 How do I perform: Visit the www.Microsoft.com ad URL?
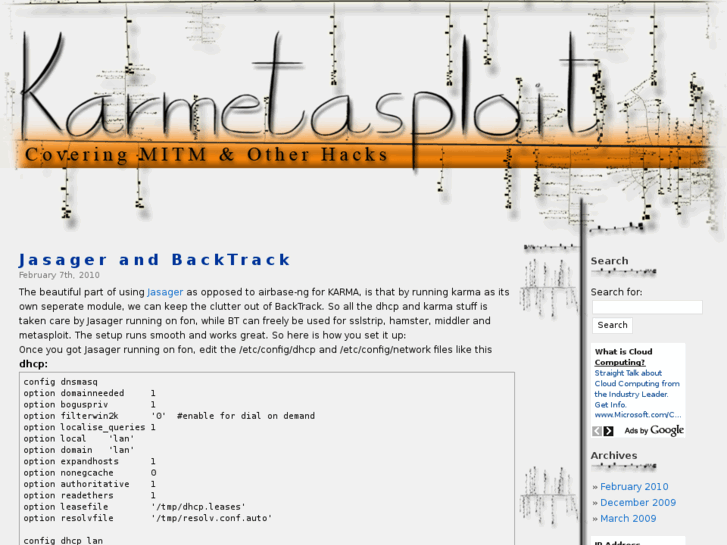click(638, 415)
